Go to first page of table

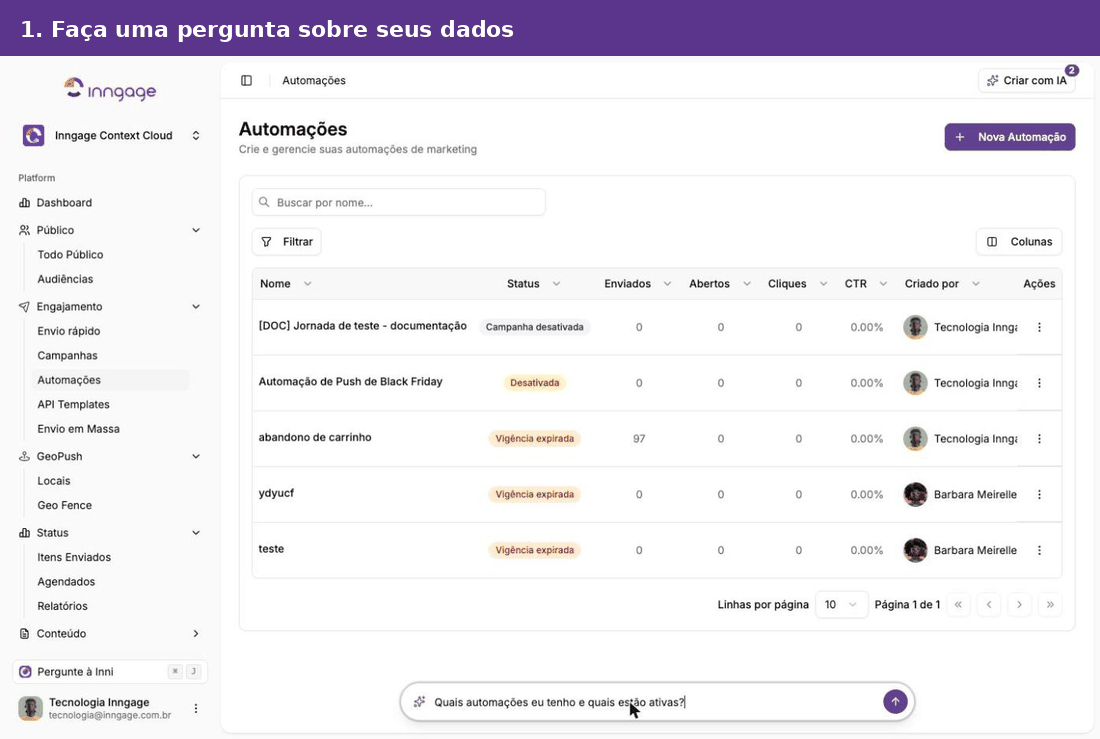pos(958,604)
